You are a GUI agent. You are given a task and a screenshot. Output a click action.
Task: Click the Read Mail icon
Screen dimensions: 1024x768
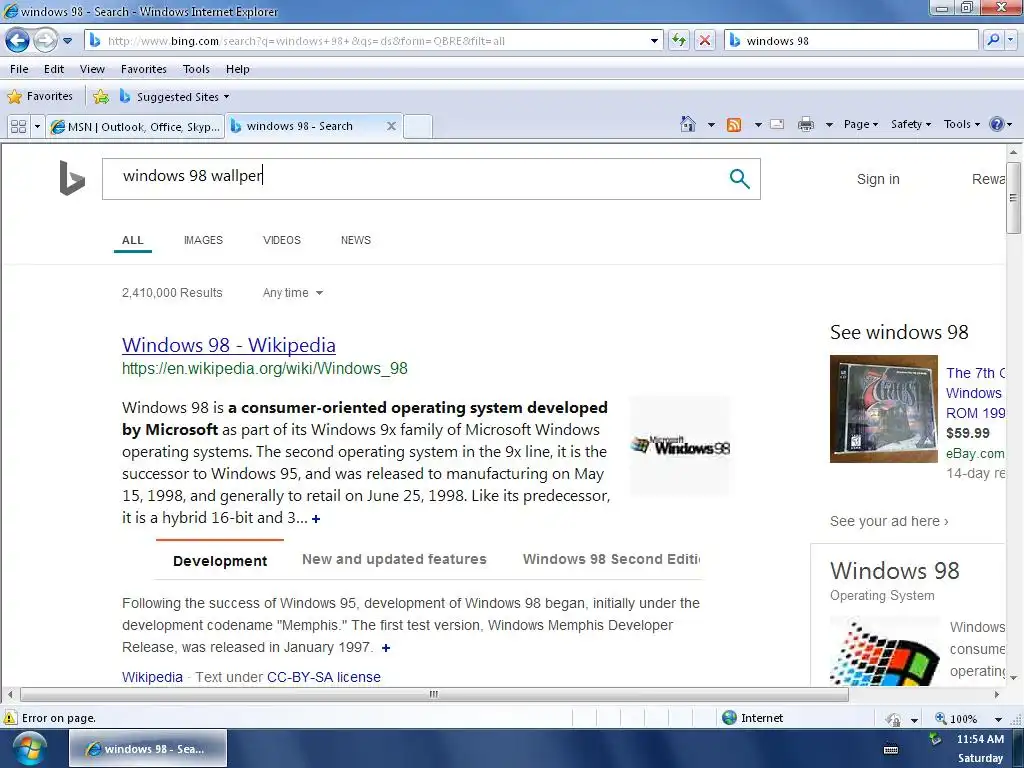777,124
